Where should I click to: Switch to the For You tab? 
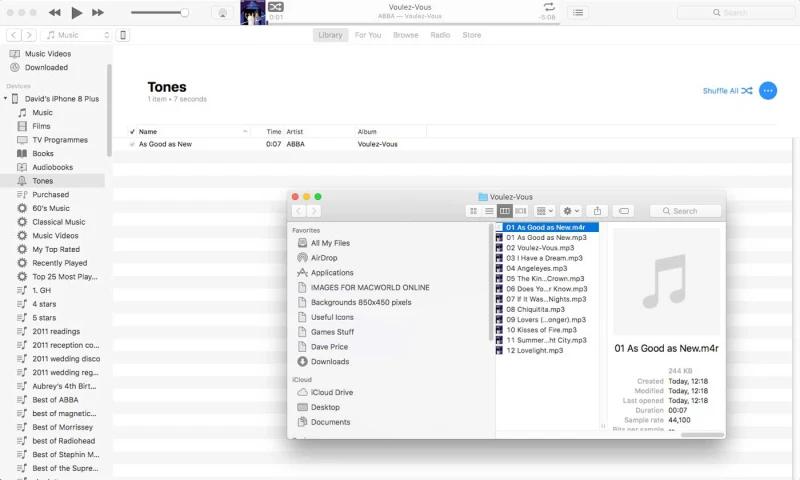pos(368,35)
